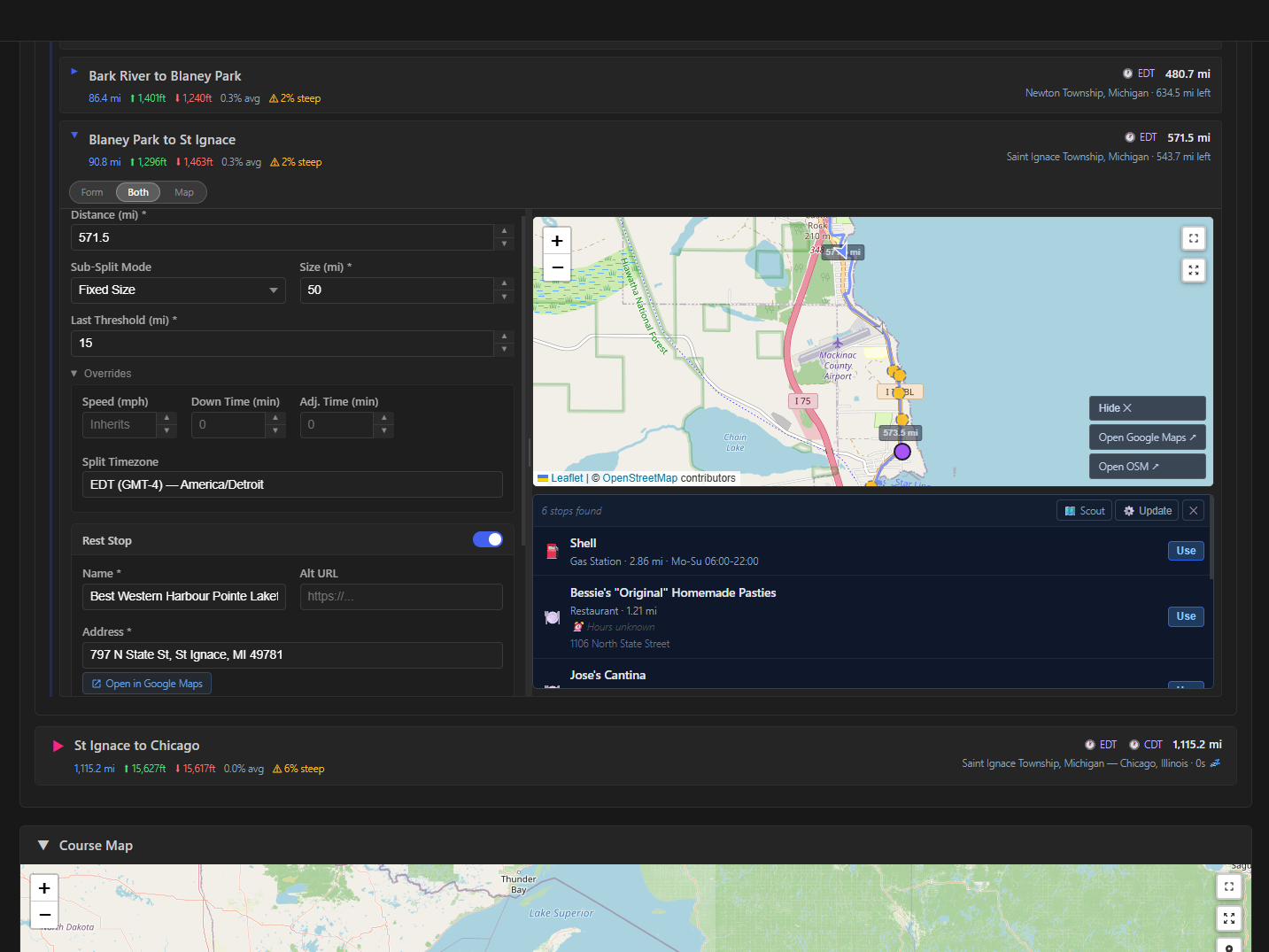The width and height of the screenshot is (1269, 952).
Task: Click the fit-to-bounds icon on split map
Action: point(1194,270)
